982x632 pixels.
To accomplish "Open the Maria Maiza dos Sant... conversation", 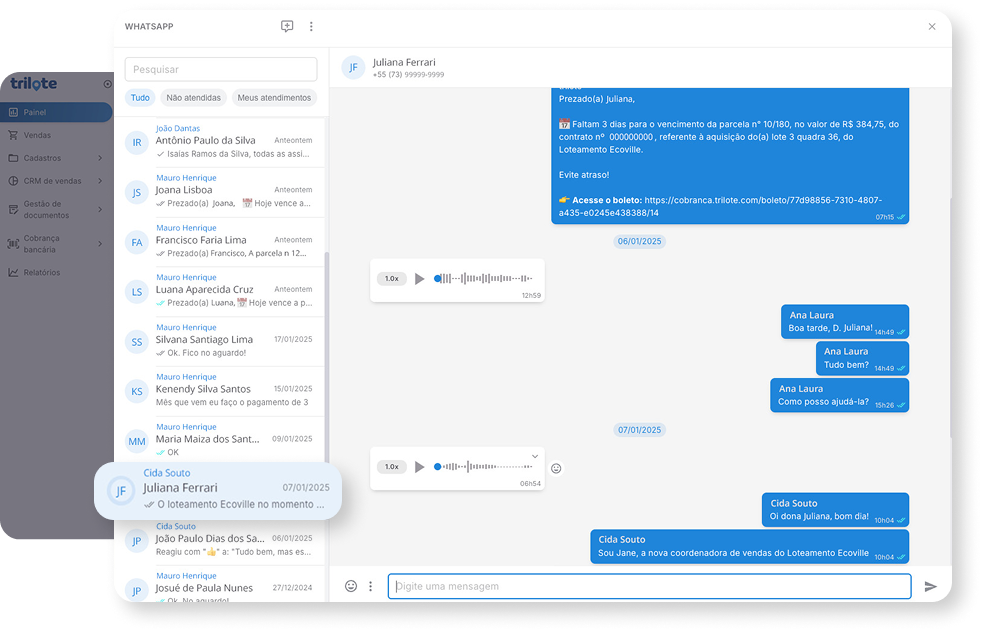I will point(221,440).
